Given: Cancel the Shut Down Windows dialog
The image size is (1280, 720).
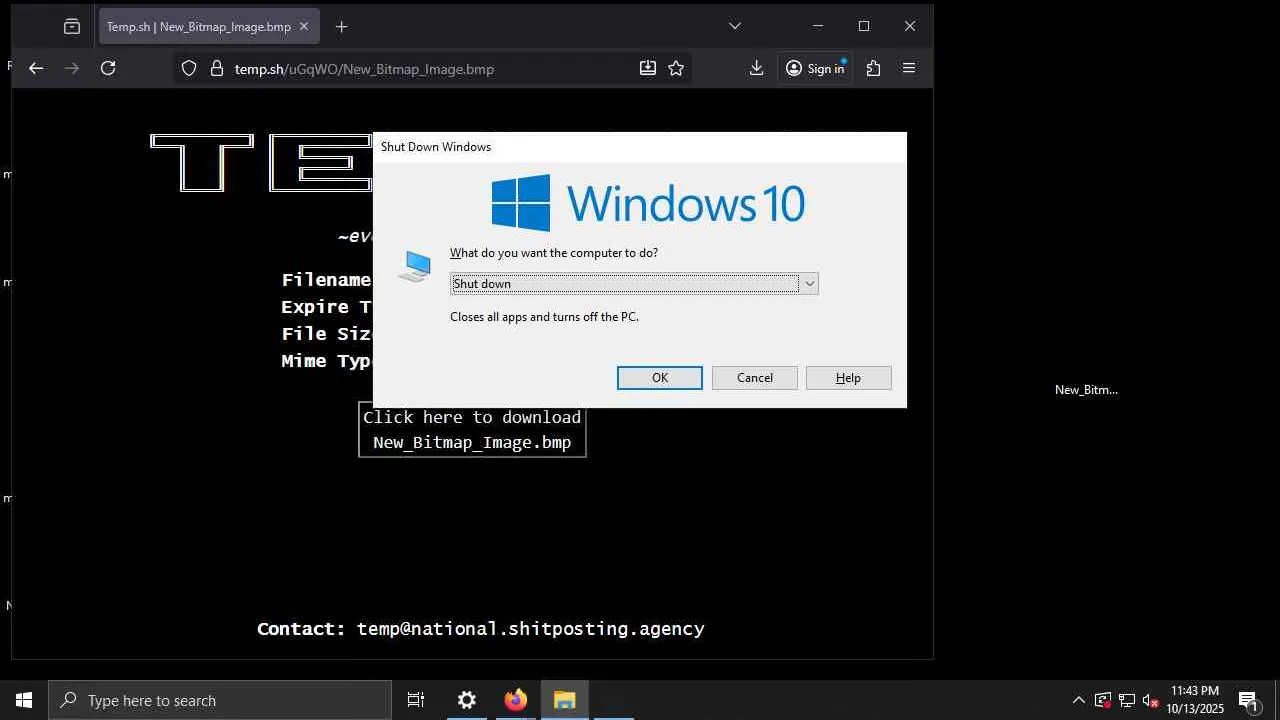Looking at the screenshot, I should 755,378.
